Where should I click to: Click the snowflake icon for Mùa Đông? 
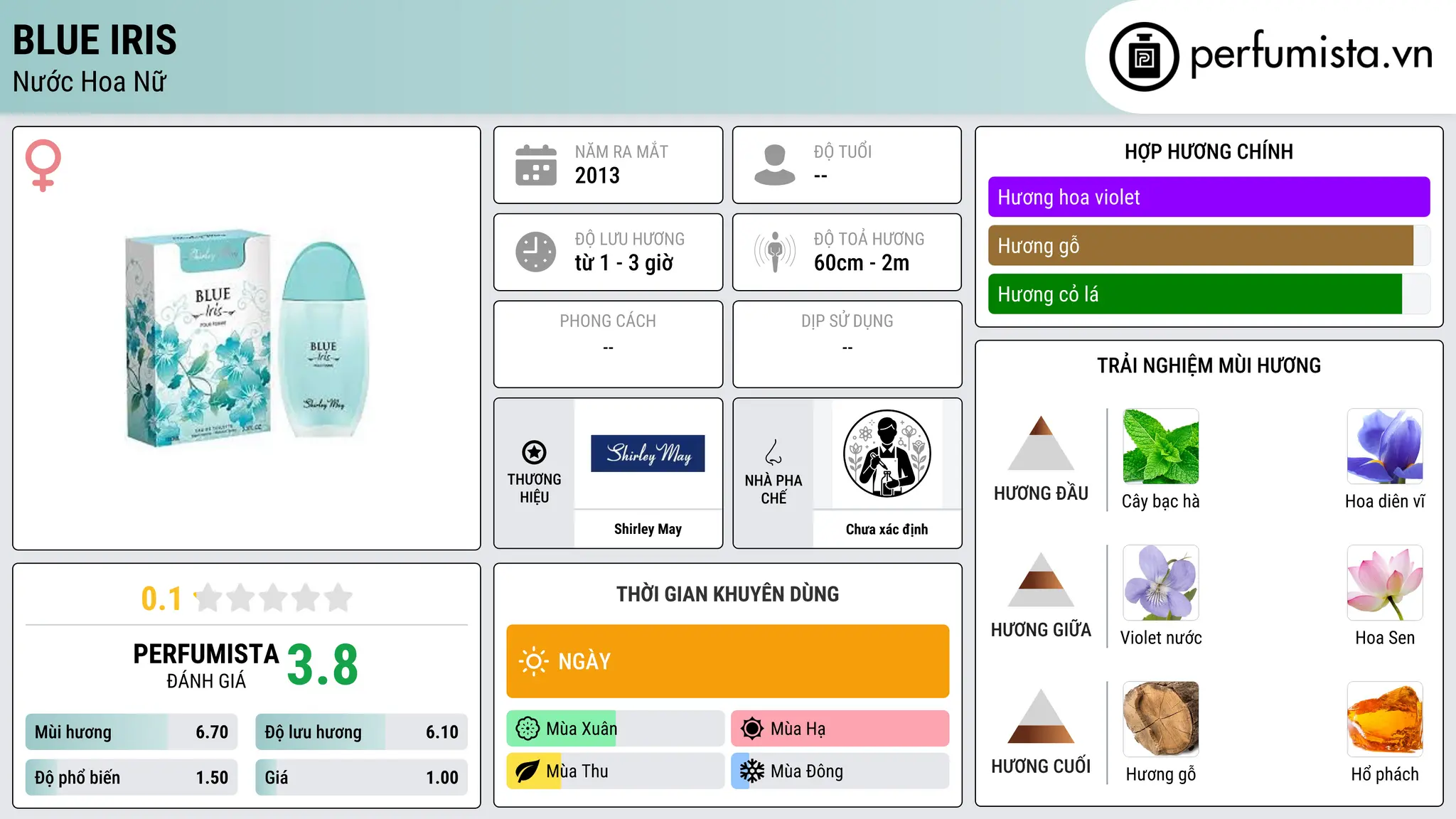[x=752, y=771]
